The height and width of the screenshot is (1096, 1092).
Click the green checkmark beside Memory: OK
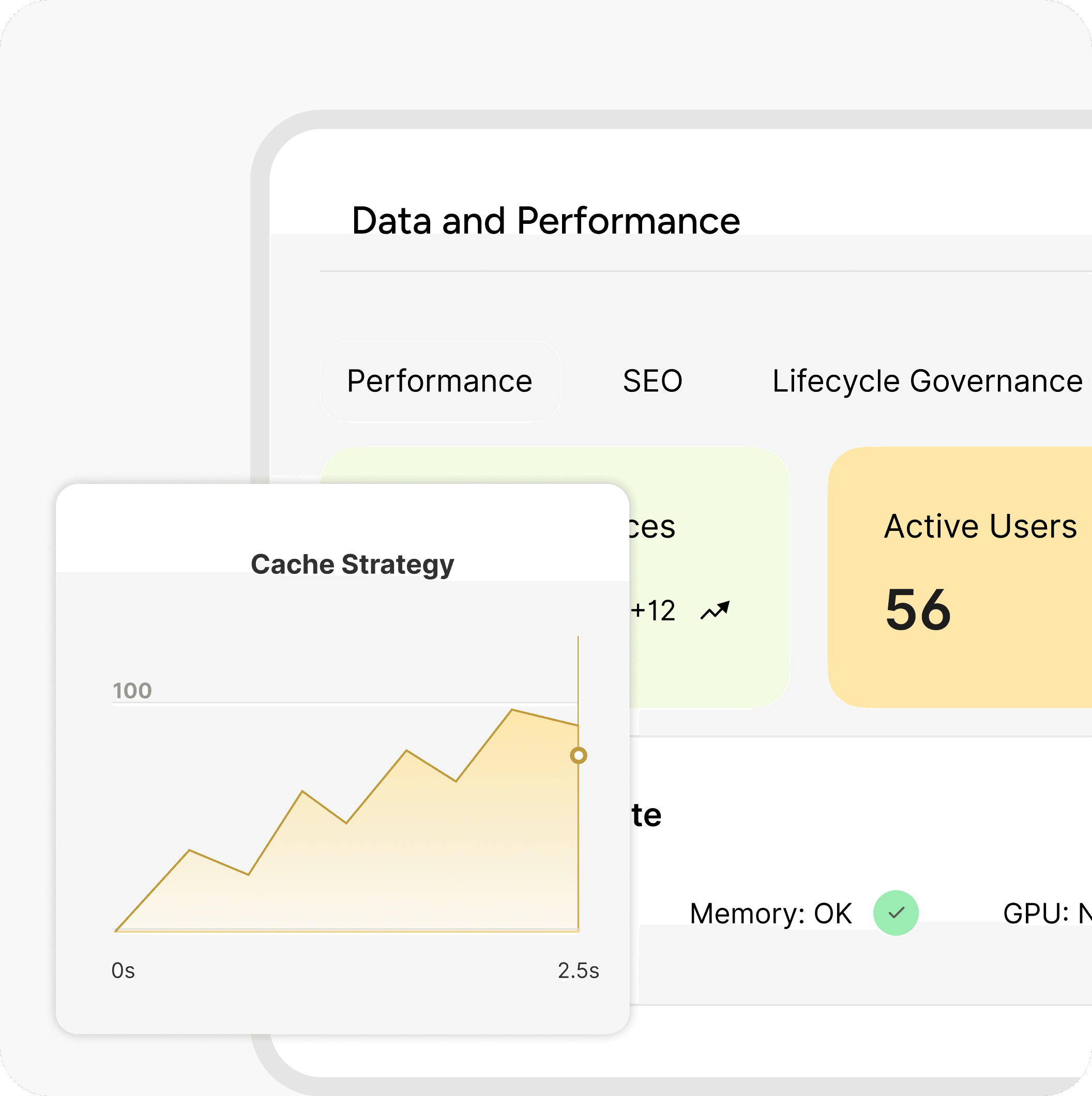click(895, 912)
